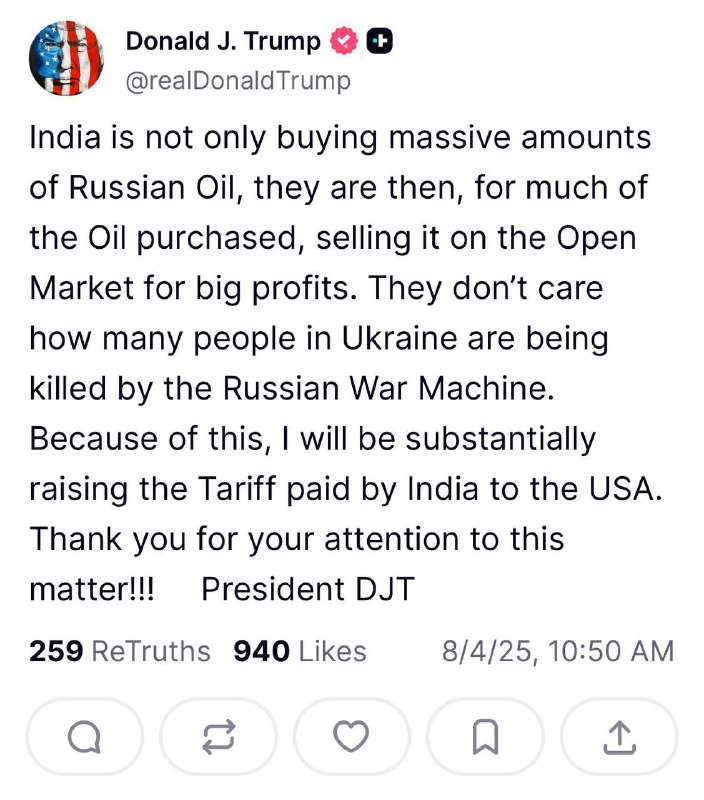Click the "President DJT" signature text
704x800 pixels.
(x=308, y=589)
